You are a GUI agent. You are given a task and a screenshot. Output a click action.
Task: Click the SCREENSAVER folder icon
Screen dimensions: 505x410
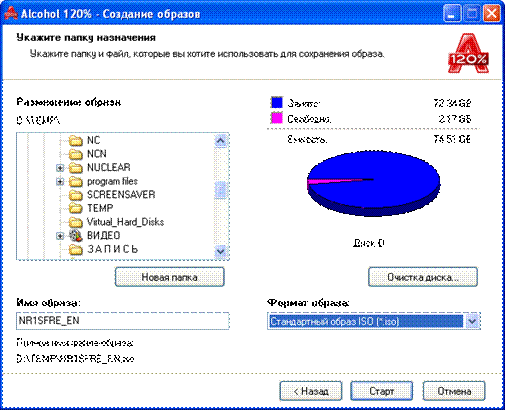(76, 195)
